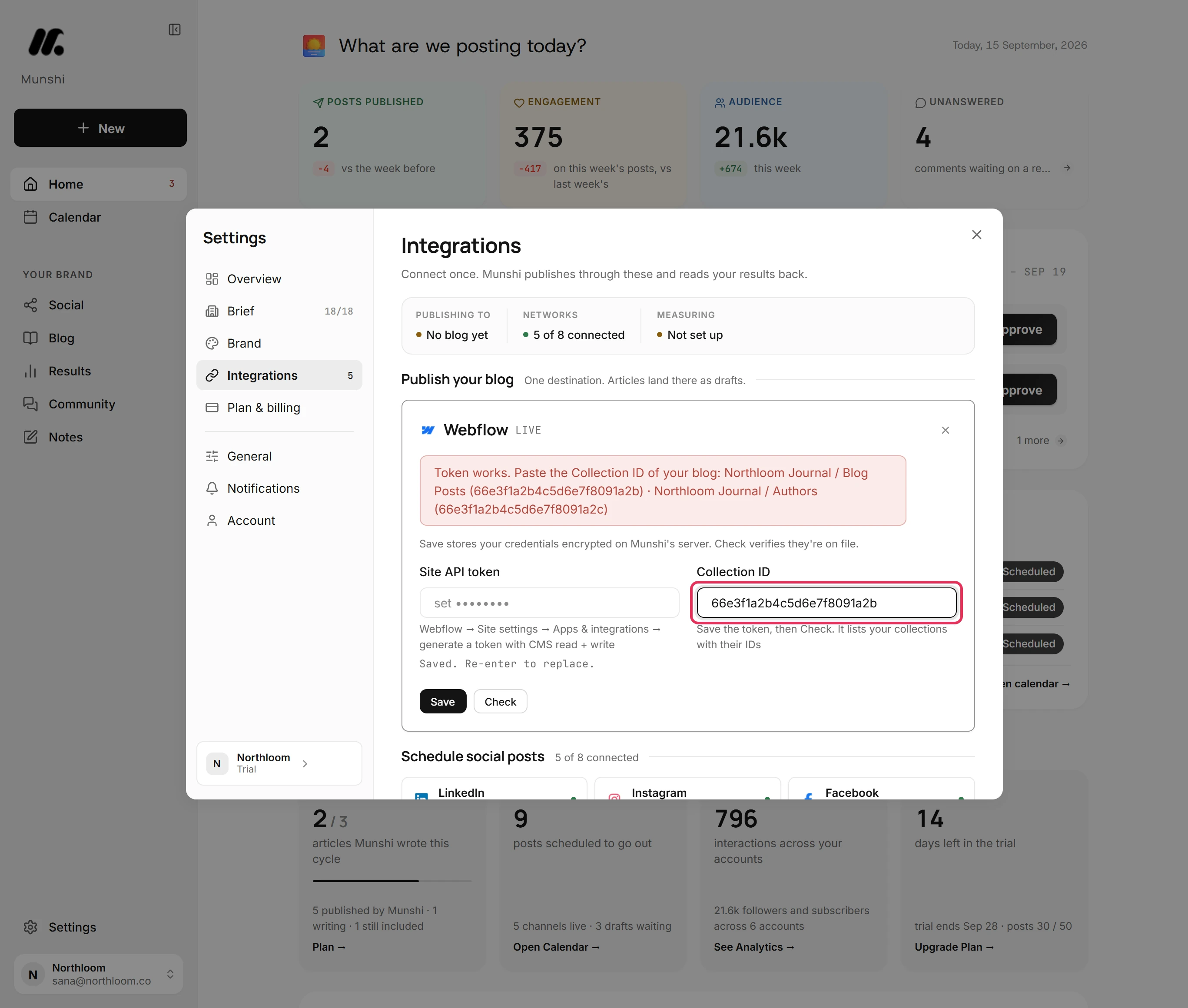Click the Site API token field
This screenshot has width=1188, height=1008.
point(549,603)
